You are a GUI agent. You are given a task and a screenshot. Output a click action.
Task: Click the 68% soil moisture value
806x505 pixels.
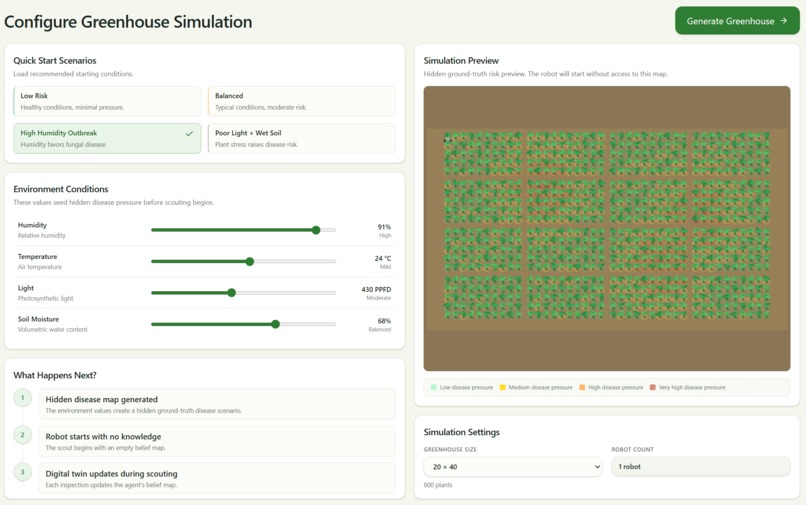point(384,321)
